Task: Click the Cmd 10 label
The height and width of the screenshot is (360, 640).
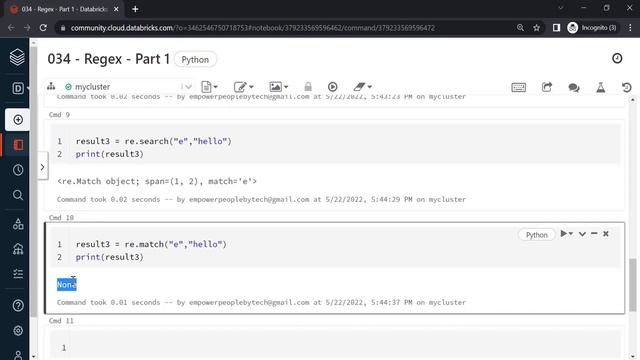Action: 61,218
